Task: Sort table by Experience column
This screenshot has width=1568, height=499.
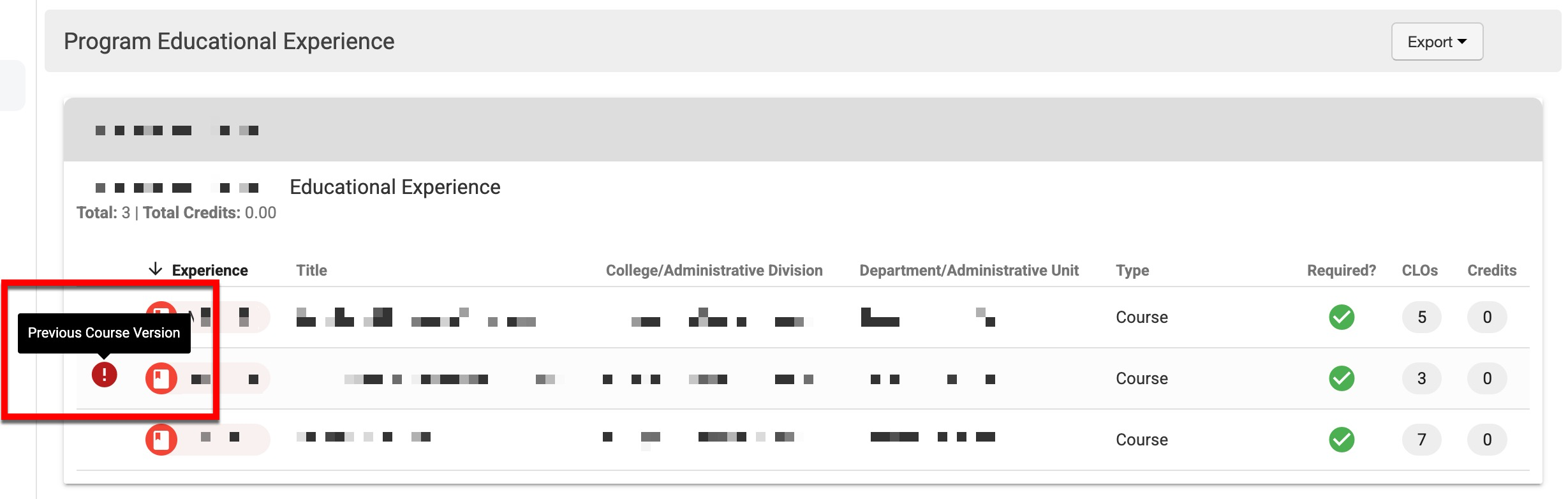Action: tap(210, 271)
